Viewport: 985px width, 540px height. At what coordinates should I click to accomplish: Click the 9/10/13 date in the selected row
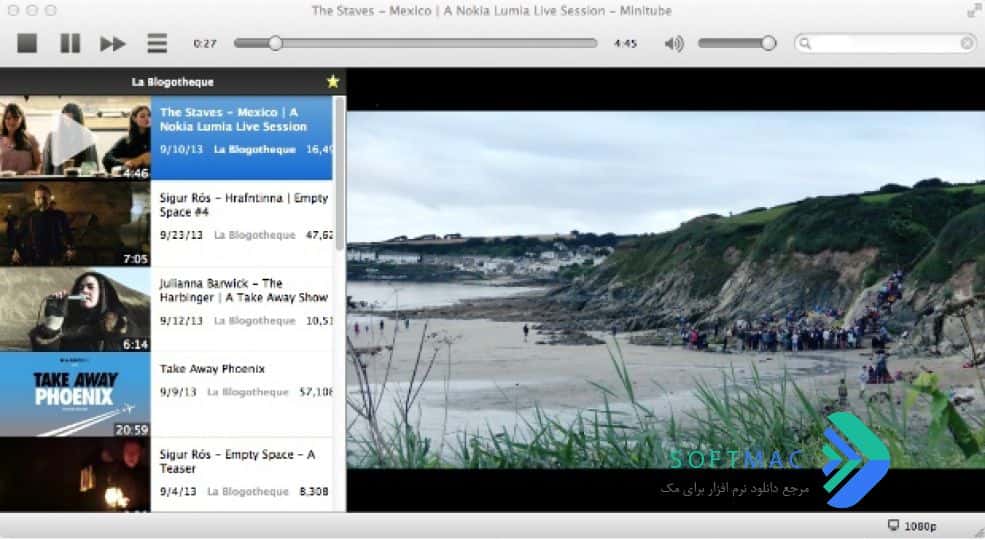pyautogui.click(x=182, y=149)
